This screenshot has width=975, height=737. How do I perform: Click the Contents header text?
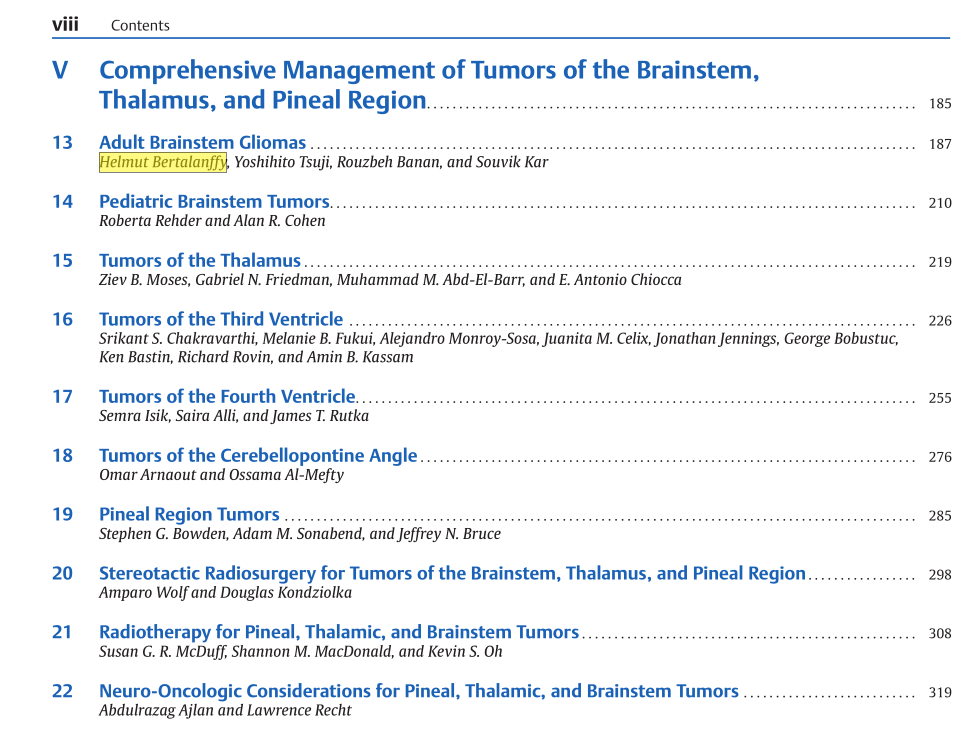coord(140,26)
